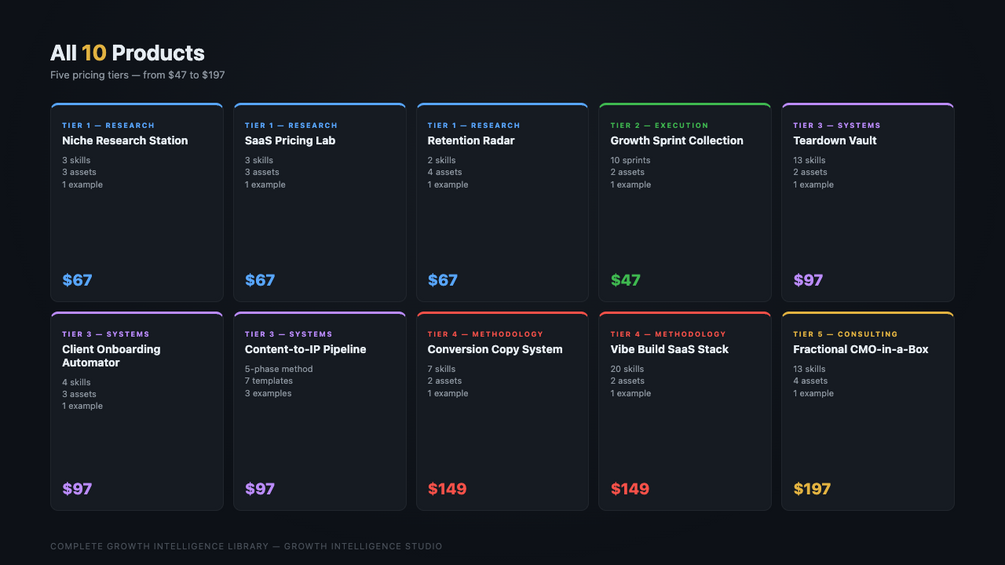Click the $149 price on Conversion Copy System
The height and width of the screenshot is (565, 1005).
coord(447,489)
